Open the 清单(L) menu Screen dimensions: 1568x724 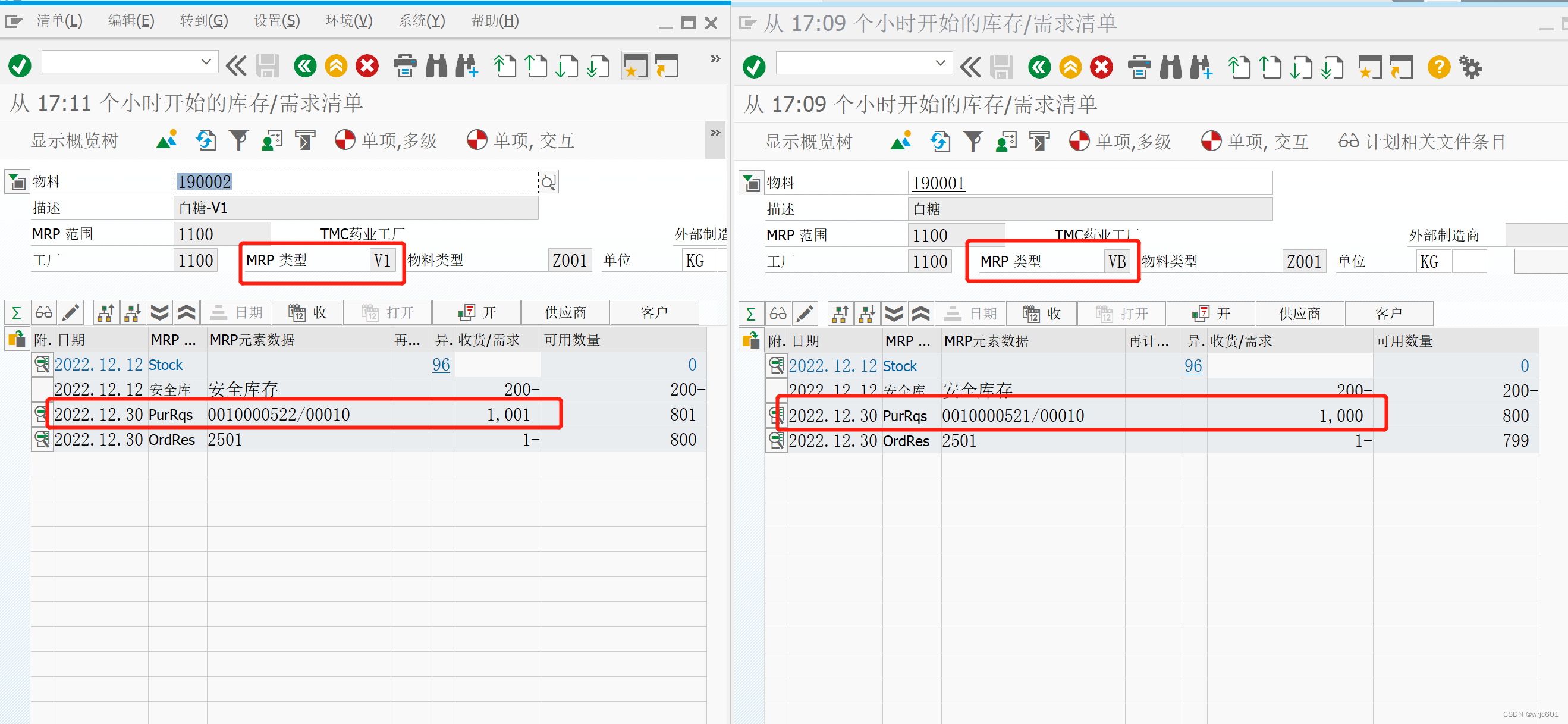59,21
